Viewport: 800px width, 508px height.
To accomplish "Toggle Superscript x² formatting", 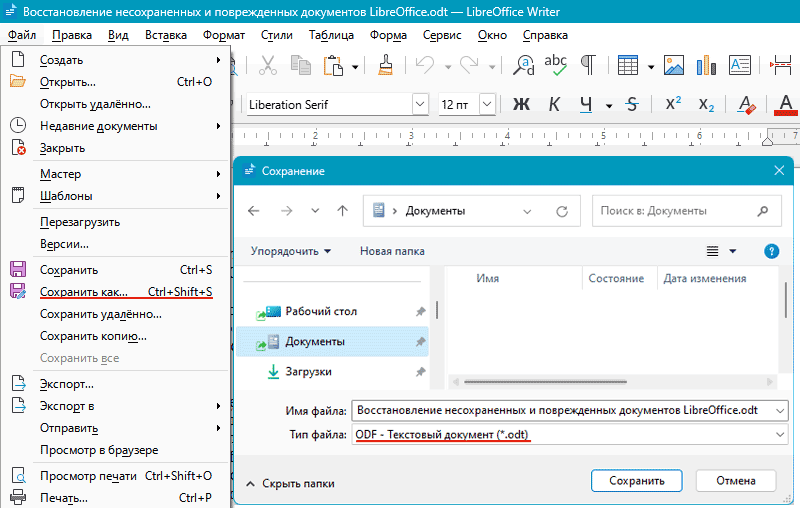I will (673, 104).
